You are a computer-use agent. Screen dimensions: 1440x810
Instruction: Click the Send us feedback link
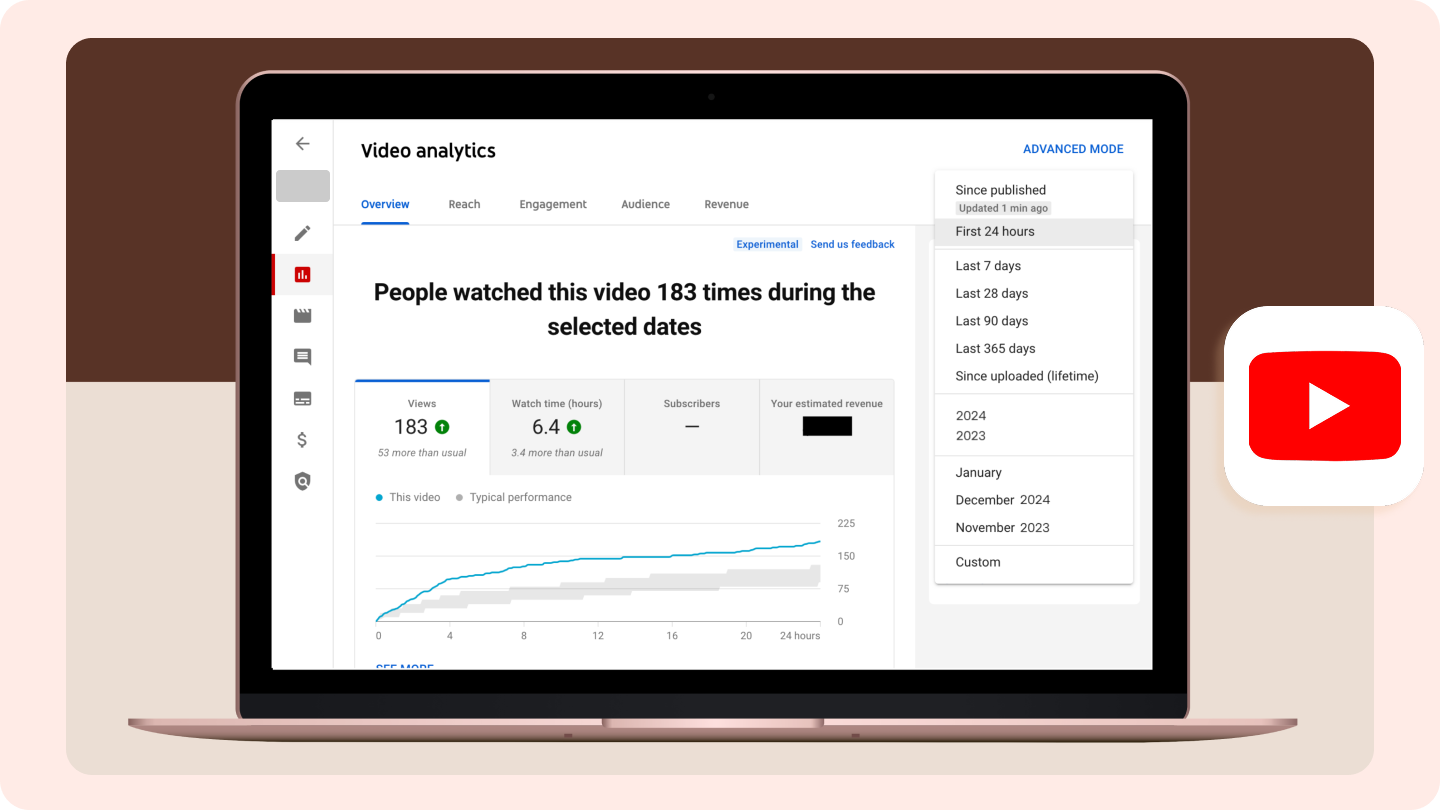coord(852,244)
